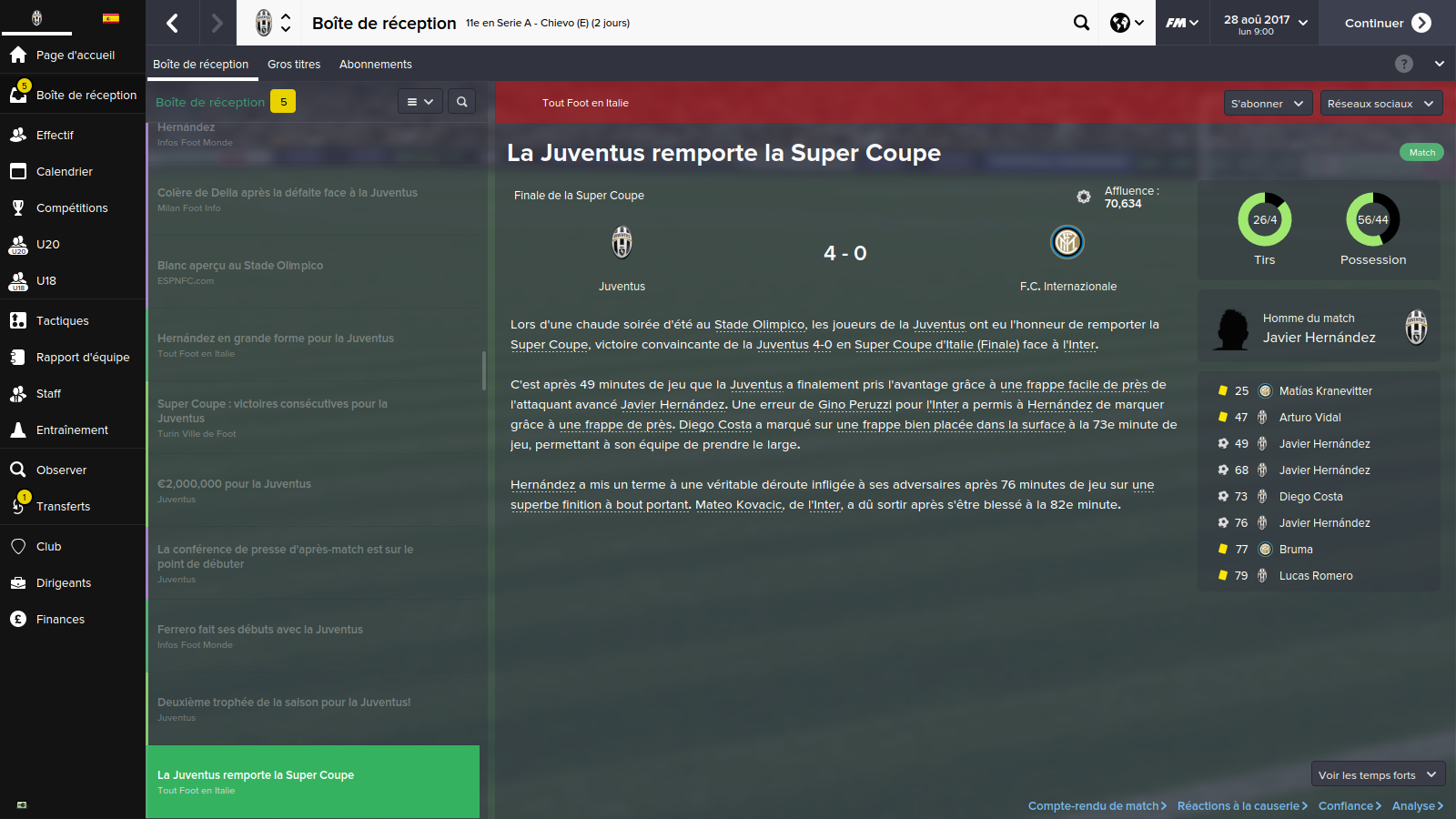Open inbox list filter menu dropdown
This screenshot has width=1456, height=819.
[420, 102]
